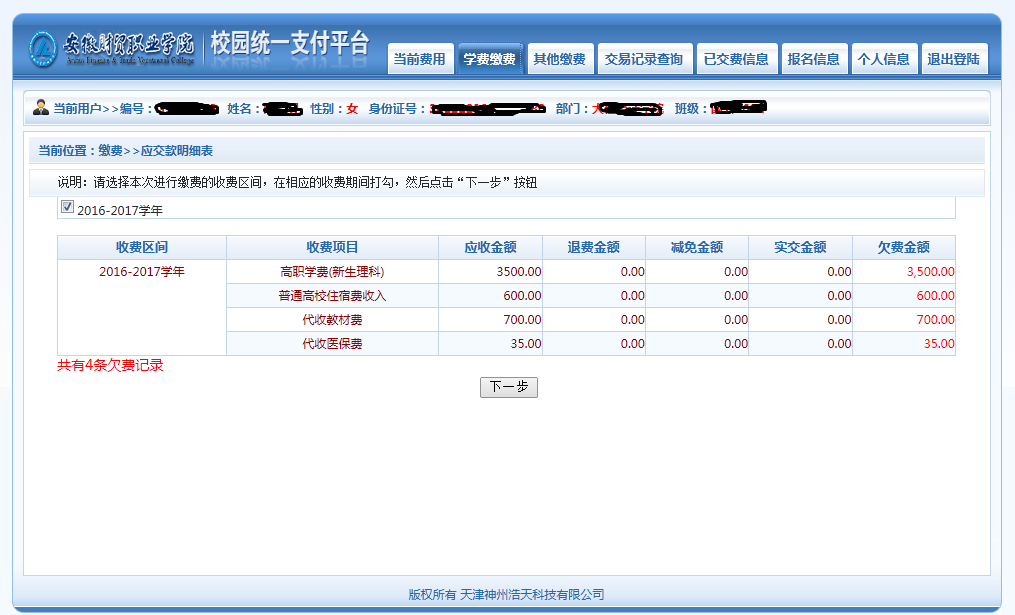This screenshot has height=615, width=1015.
Task: Select the 普通高校住宿费收入 row
Action: pos(332,296)
